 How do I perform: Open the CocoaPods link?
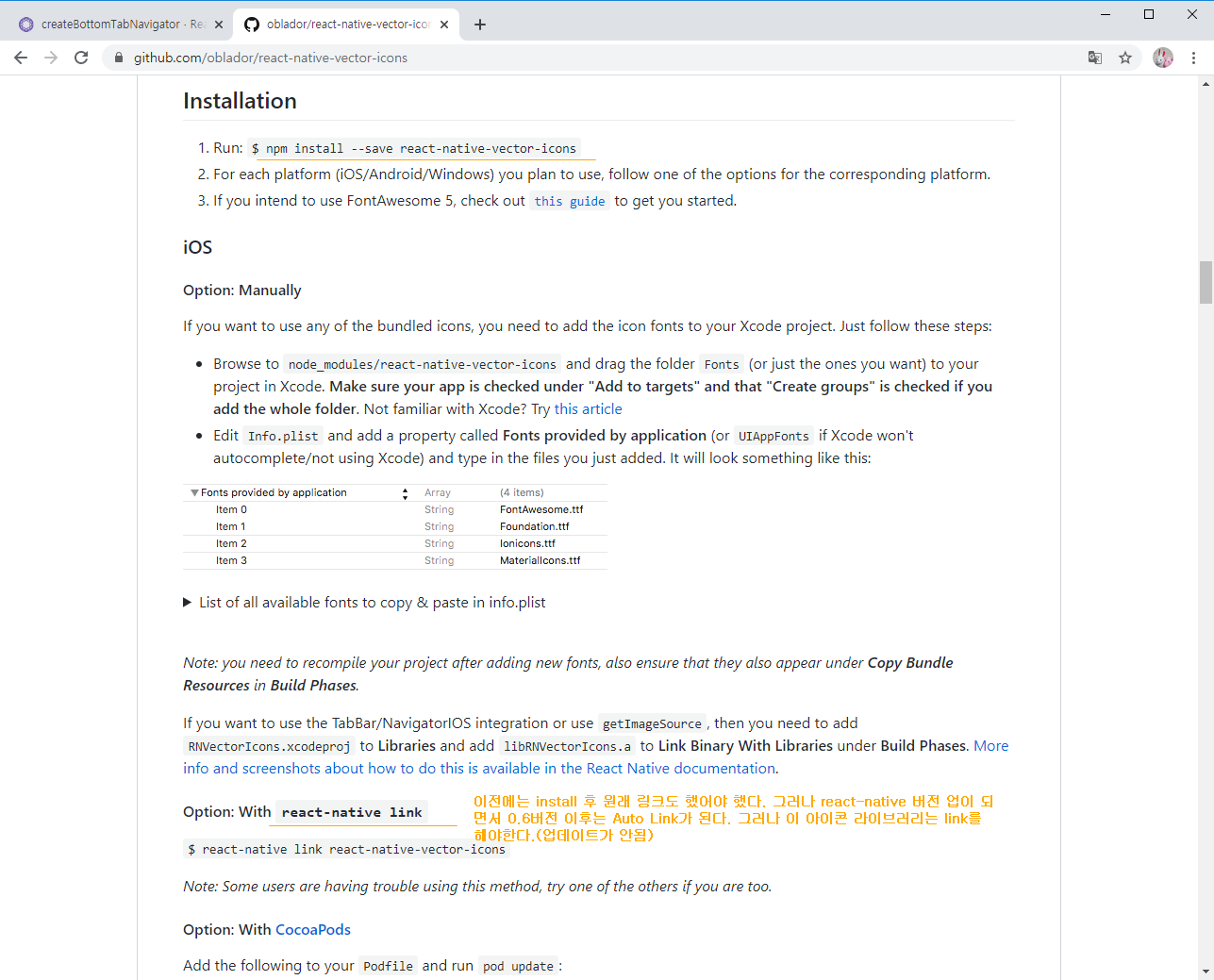coord(313,929)
